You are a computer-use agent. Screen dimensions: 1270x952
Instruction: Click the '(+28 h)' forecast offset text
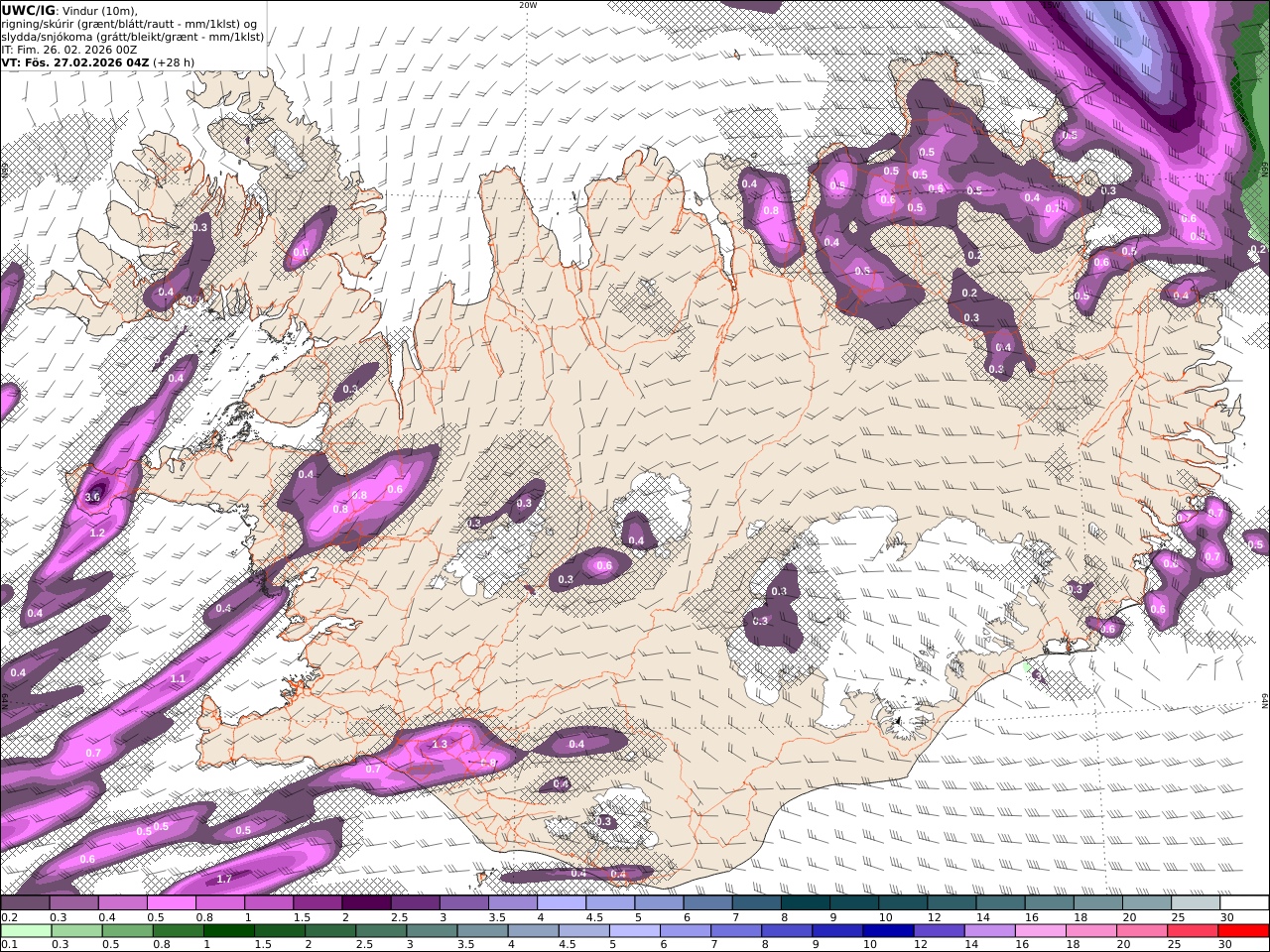click(x=174, y=61)
